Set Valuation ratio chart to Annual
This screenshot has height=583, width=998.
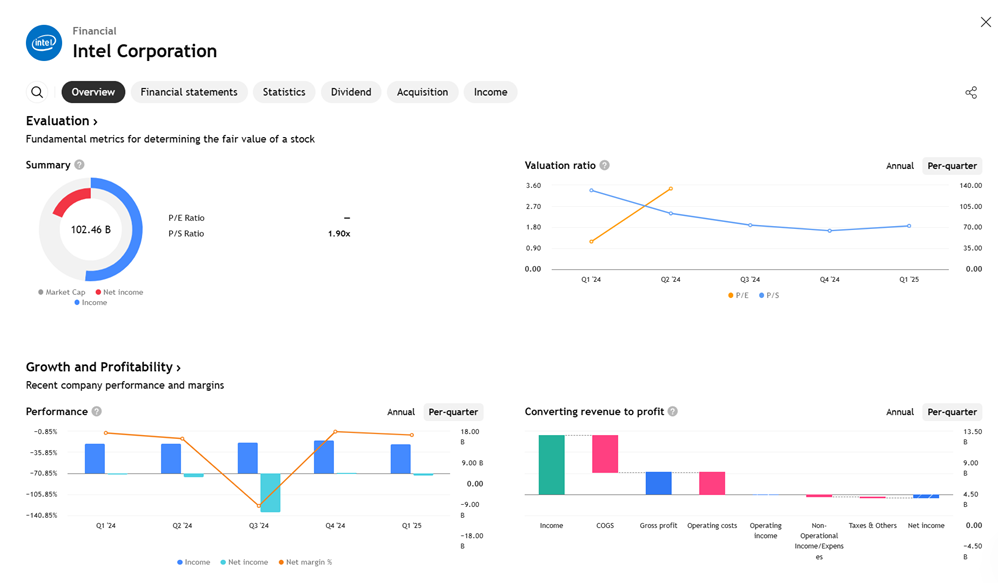click(899, 165)
